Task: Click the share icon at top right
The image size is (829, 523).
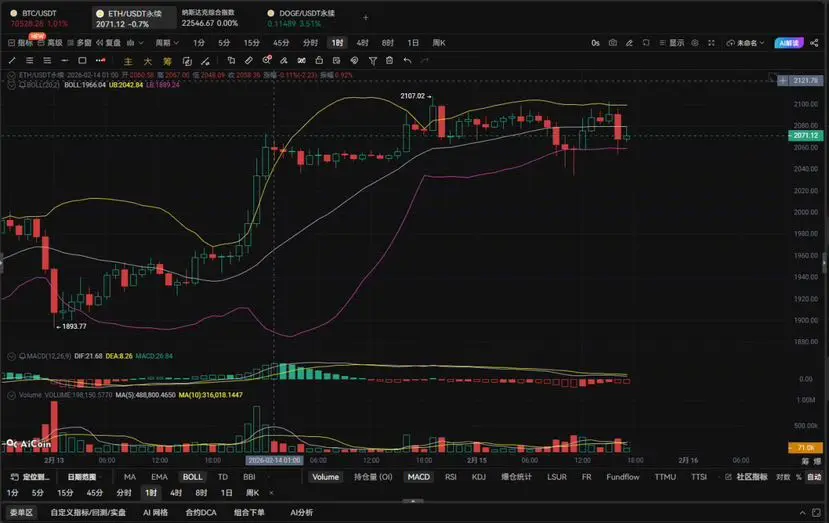Action: pyautogui.click(x=814, y=43)
